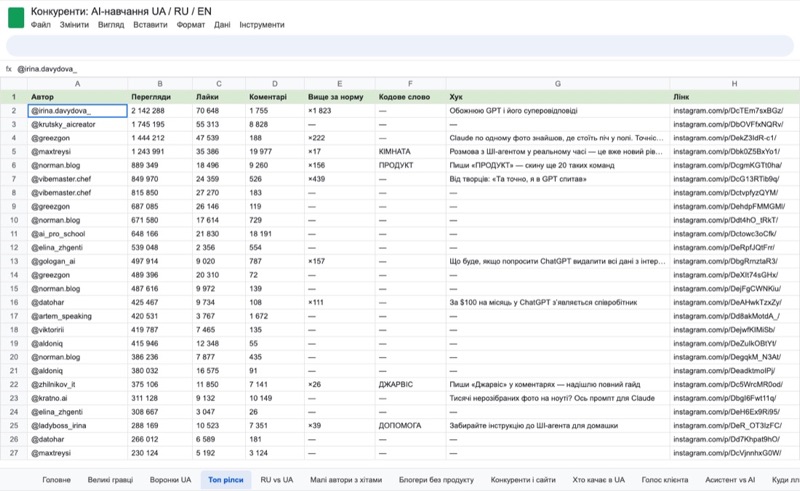
Task: Click the Кодове слово header cell
Action: click(411, 97)
